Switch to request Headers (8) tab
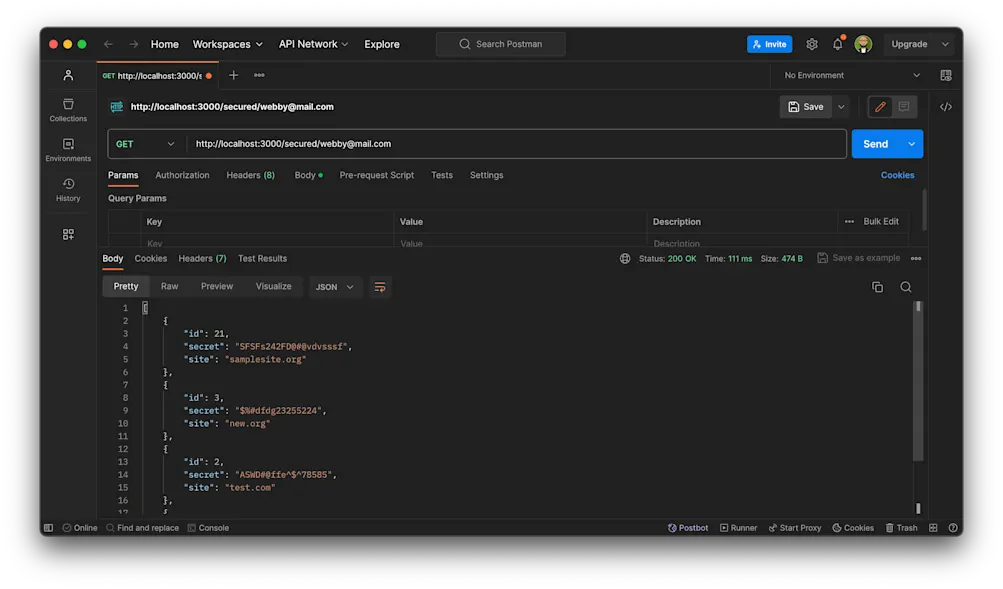 click(250, 175)
